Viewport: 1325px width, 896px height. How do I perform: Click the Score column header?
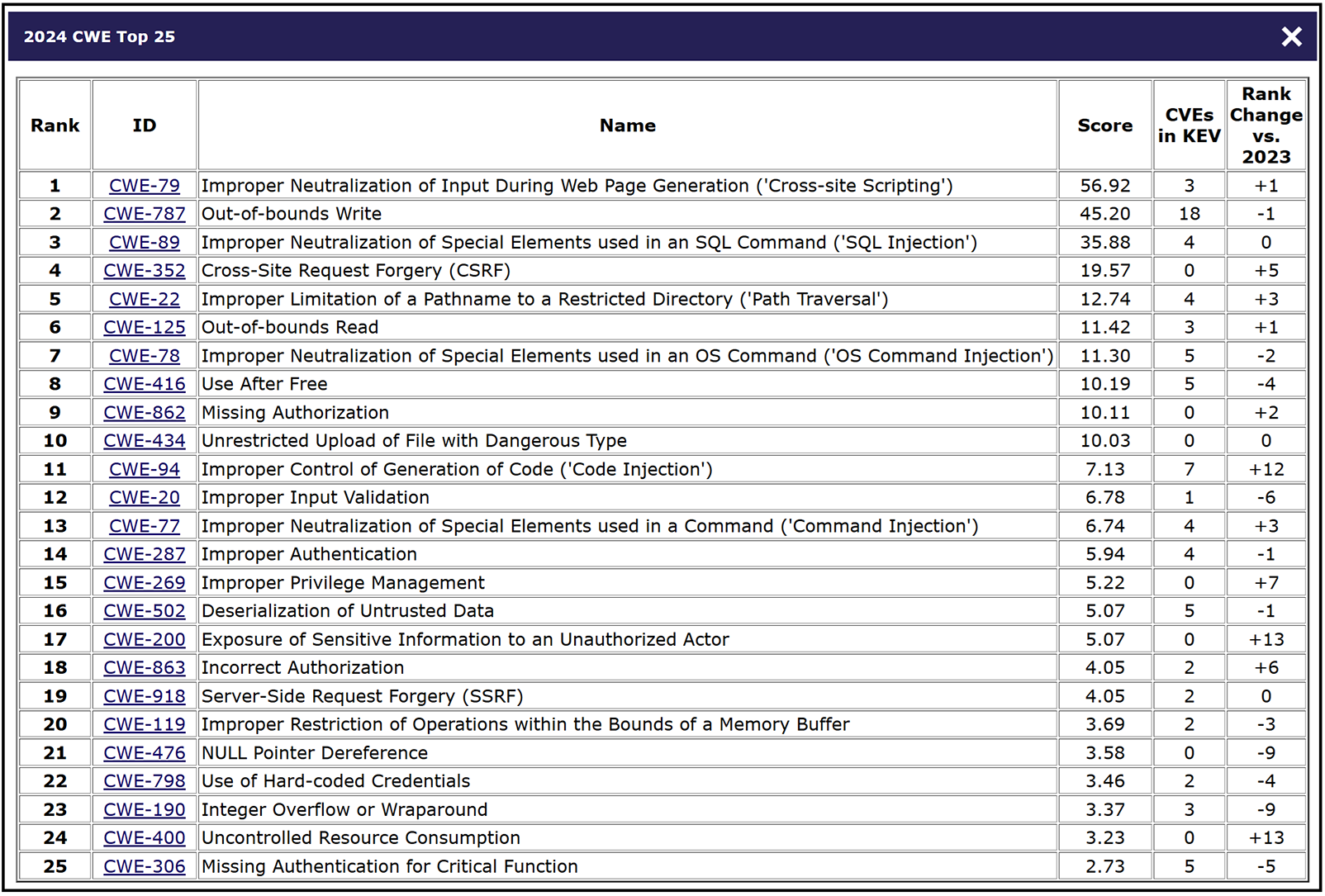coord(1104,126)
